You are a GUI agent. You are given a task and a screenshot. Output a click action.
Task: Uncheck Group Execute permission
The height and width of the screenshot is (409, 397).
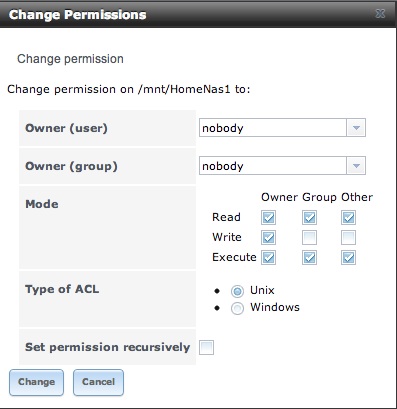click(309, 258)
